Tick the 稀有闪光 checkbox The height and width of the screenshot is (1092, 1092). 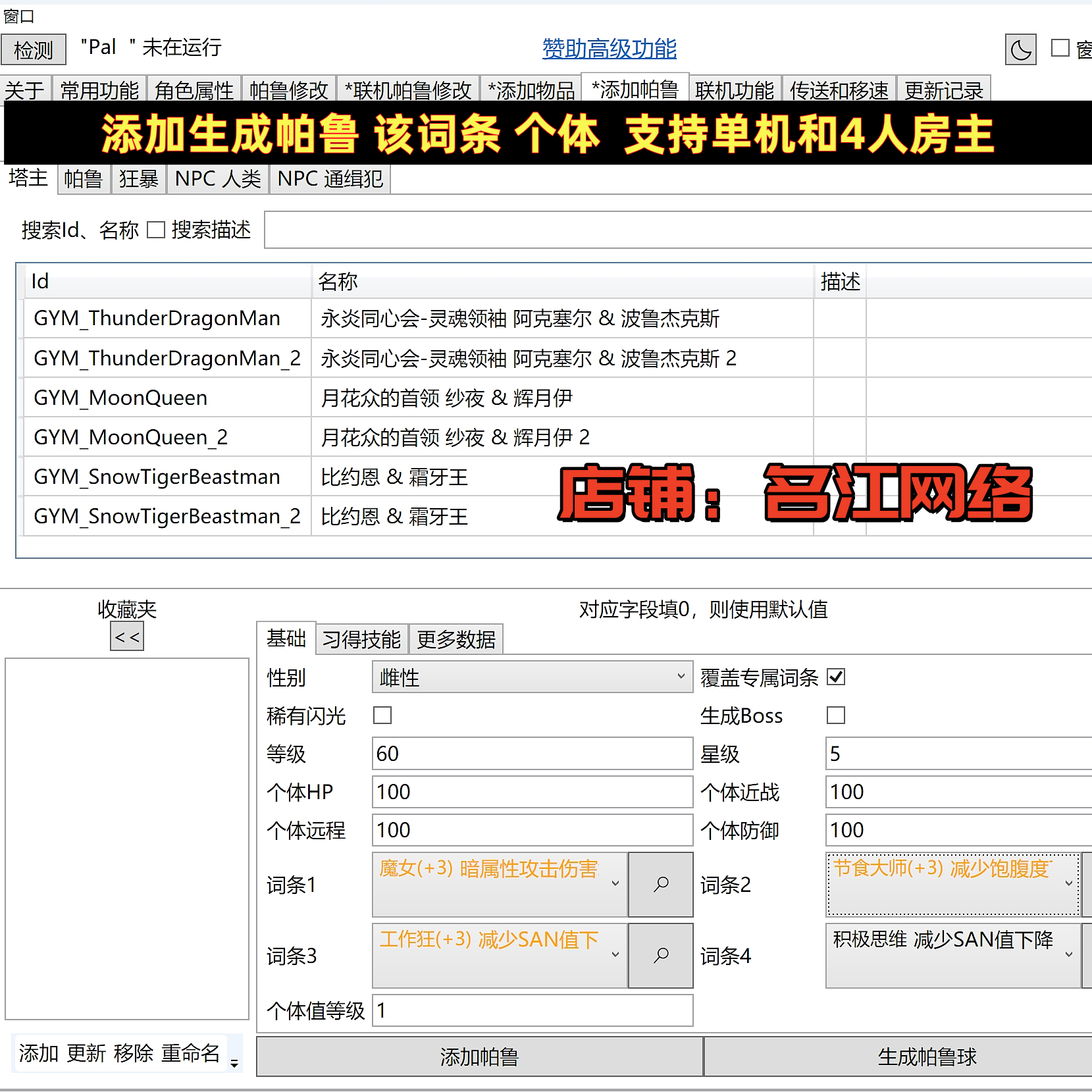tap(382, 715)
